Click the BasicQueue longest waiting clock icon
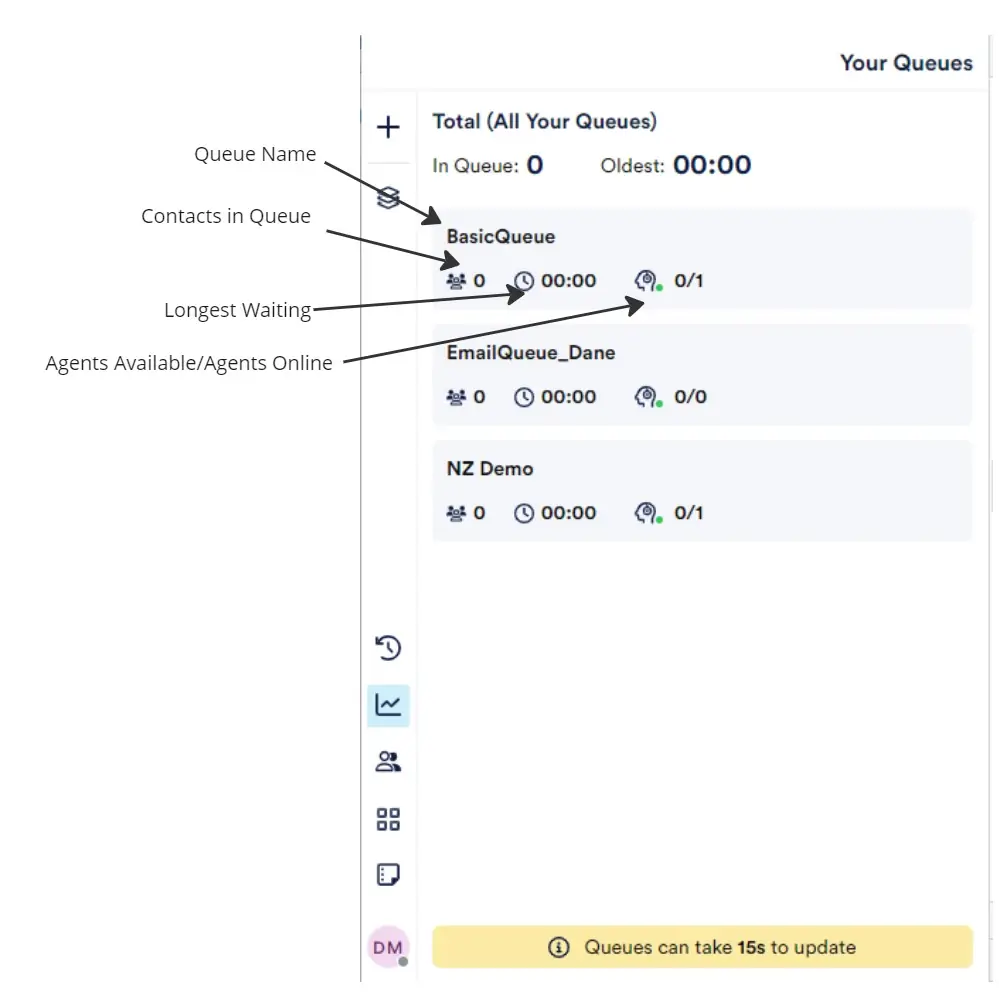Viewport: 999px width, 1000px height. tap(524, 281)
